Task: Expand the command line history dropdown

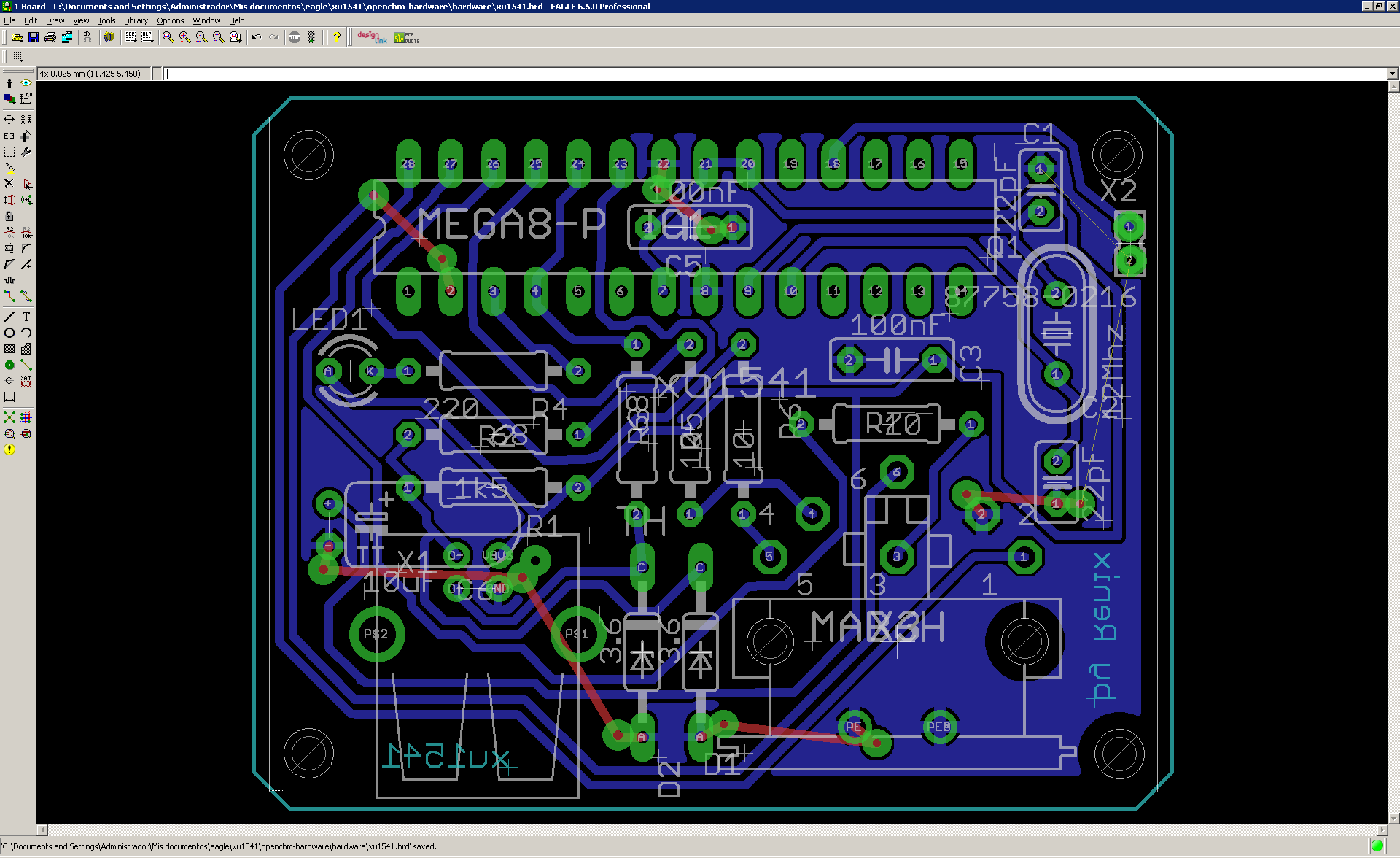Action: click(1392, 74)
